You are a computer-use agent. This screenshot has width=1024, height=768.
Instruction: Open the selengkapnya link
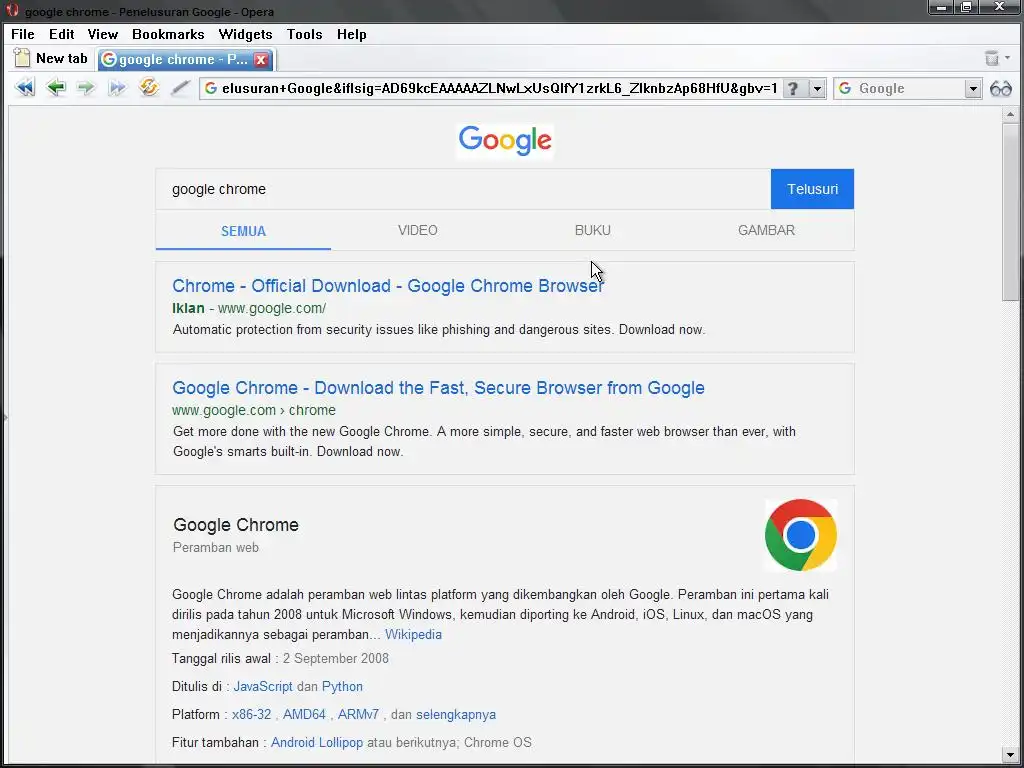(456, 714)
